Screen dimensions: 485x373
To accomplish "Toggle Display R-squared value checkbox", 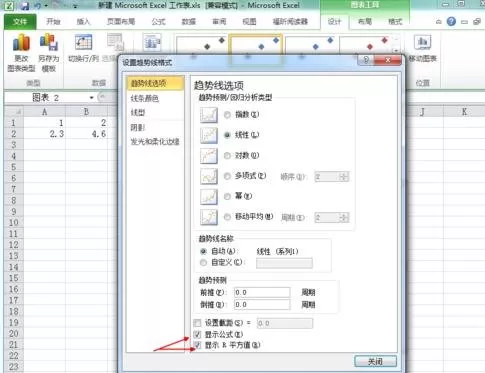I will pos(197,345).
